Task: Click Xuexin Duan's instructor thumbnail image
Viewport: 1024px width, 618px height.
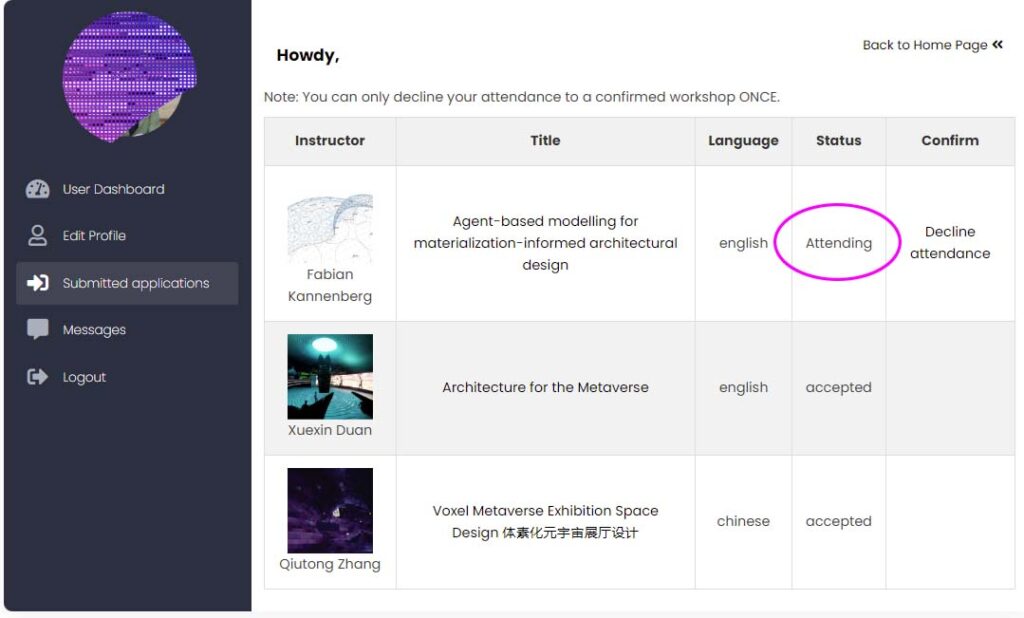Action: point(330,376)
